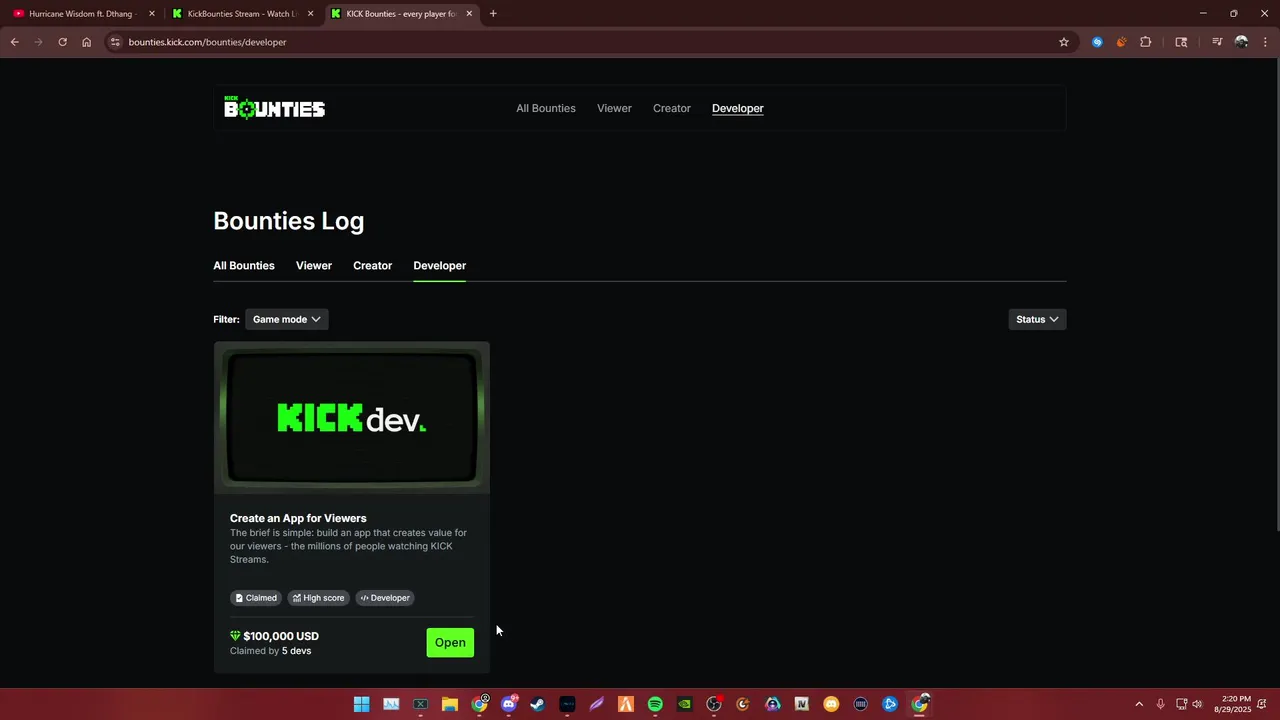Select the Creator log tab
The height and width of the screenshot is (720, 1280).
372,265
